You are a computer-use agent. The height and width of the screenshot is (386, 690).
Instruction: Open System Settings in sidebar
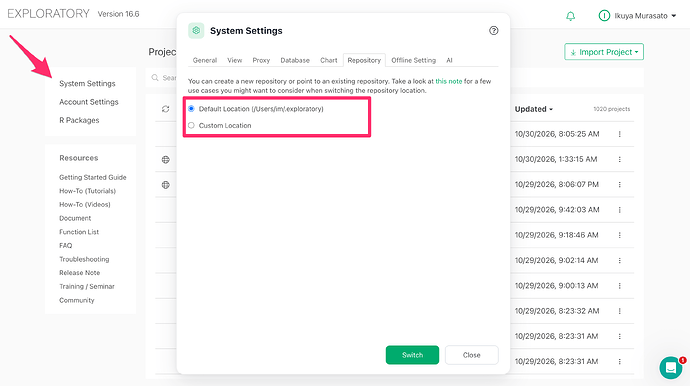pyautogui.click(x=87, y=84)
